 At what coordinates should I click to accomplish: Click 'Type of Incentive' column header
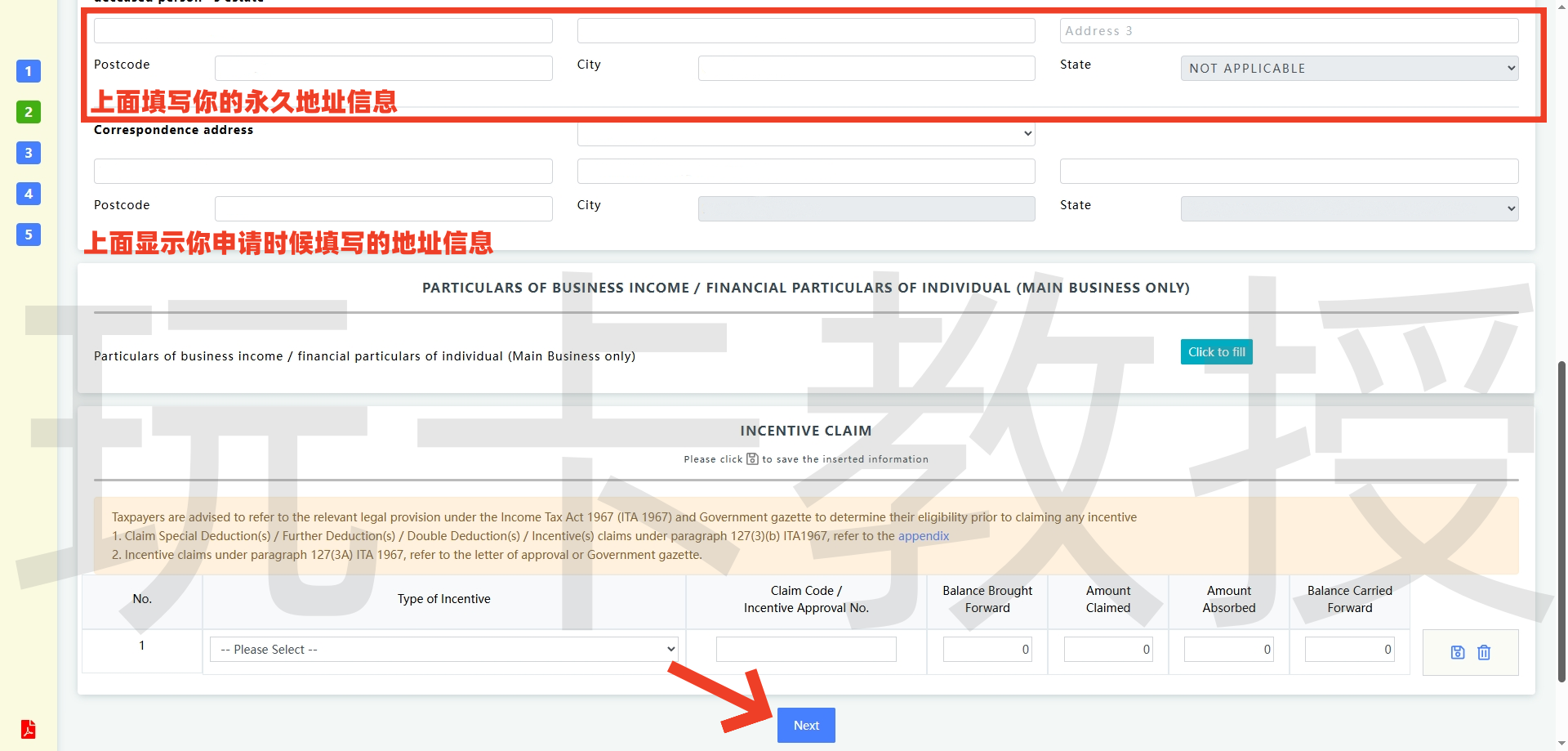[x=444, y=599]
